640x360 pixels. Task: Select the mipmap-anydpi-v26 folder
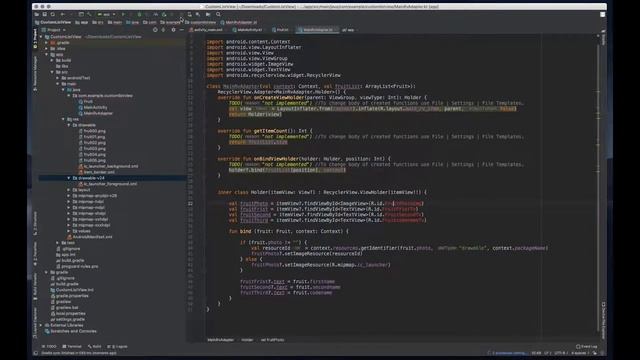[x=95, y=196]
